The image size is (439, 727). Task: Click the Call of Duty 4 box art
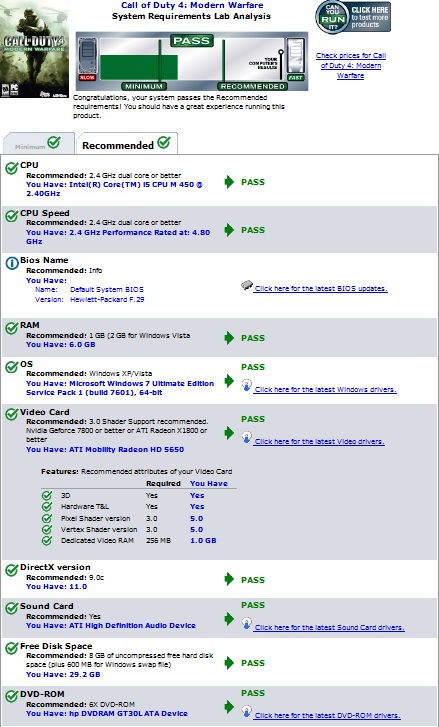[34, 49]
